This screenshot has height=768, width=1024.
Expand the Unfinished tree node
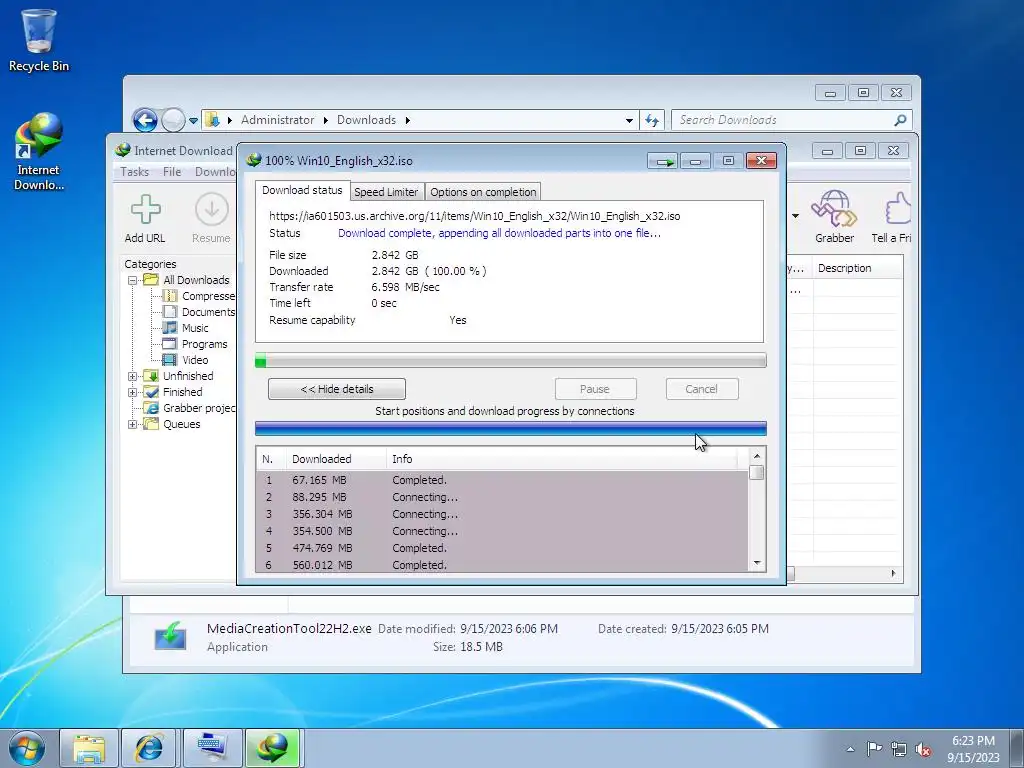133,376
